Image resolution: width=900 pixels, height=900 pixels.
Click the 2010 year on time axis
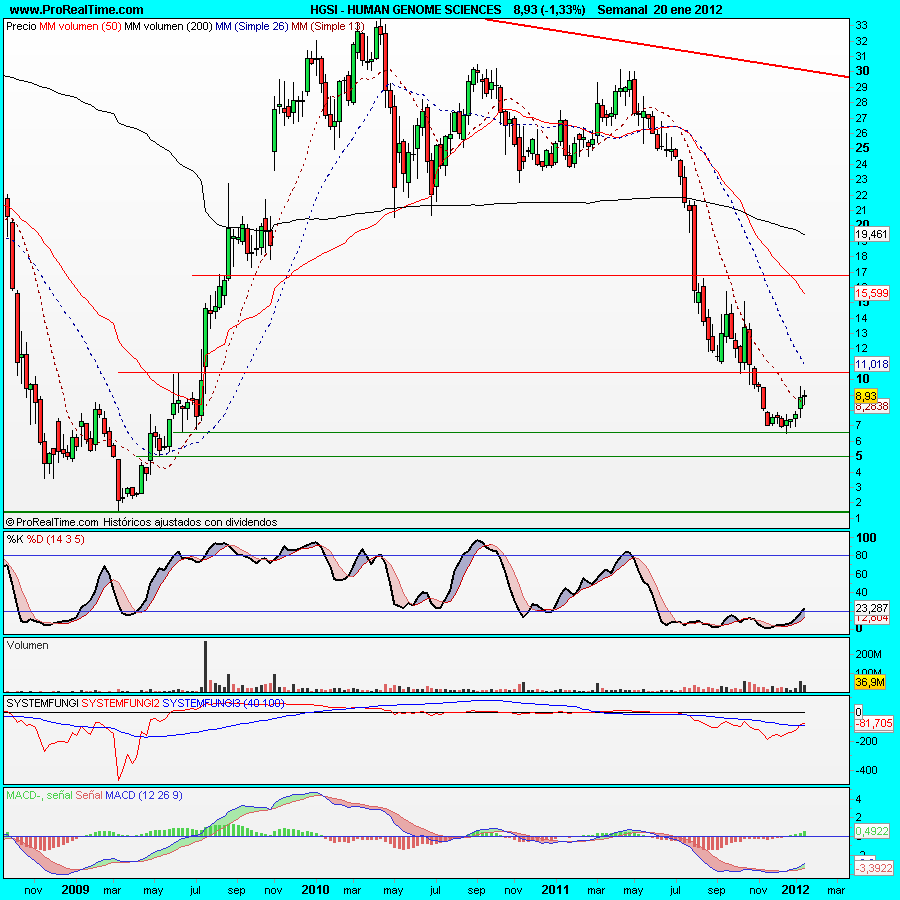(x=315, y=890)
